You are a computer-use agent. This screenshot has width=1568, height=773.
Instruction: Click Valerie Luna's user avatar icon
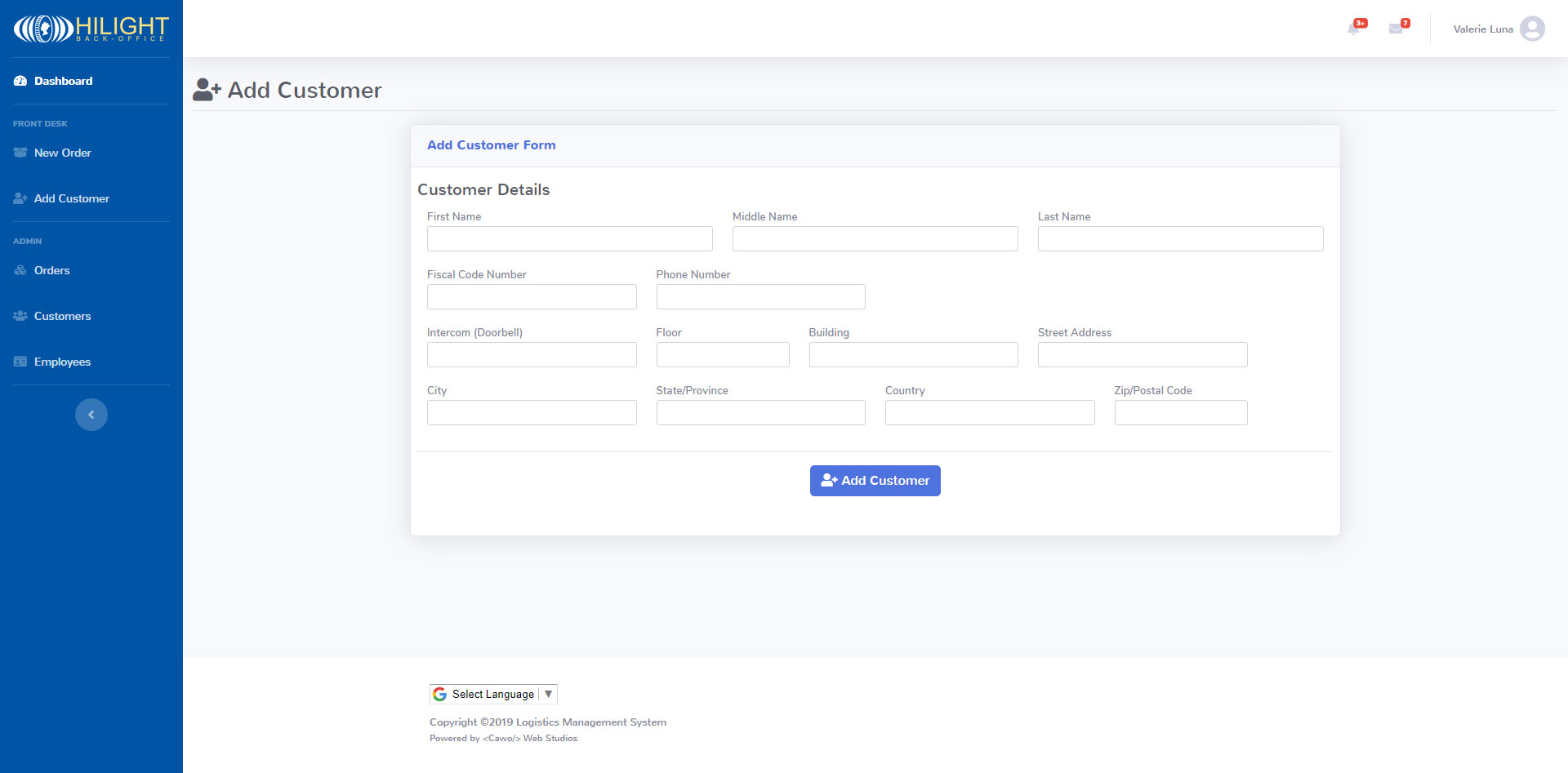(1532, 29)
